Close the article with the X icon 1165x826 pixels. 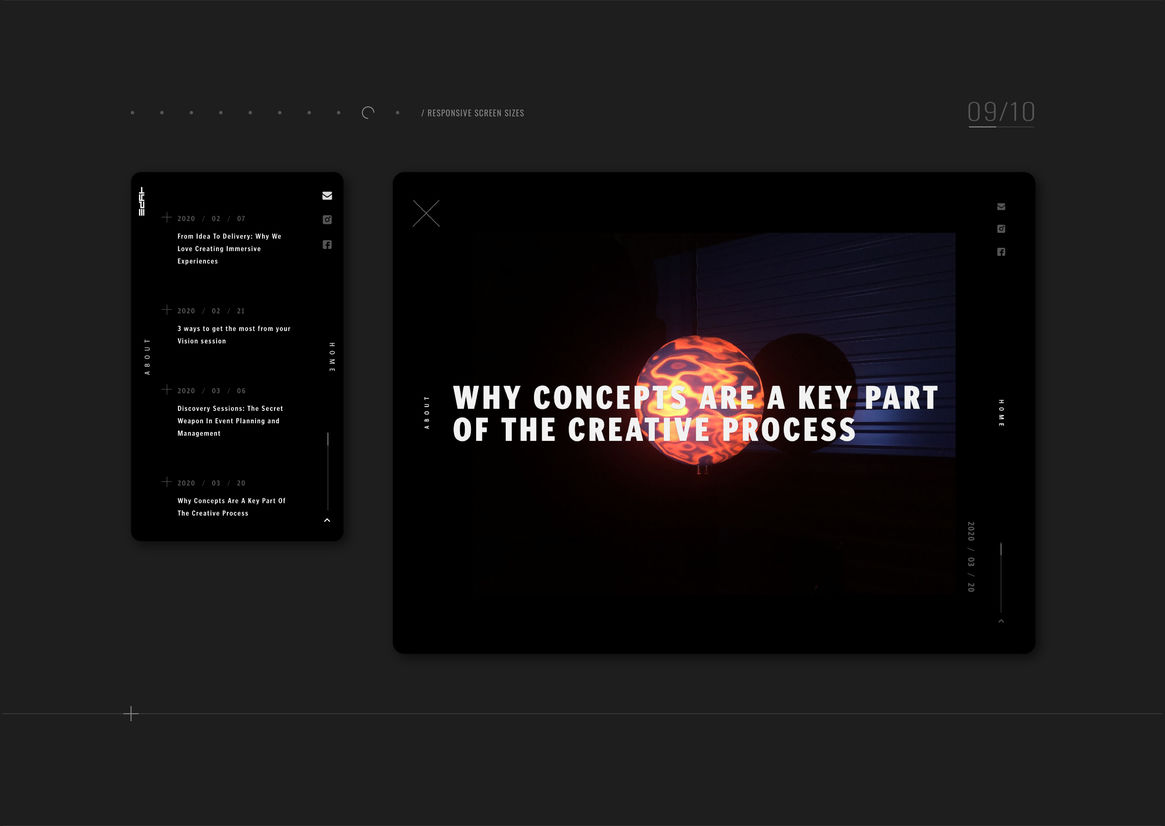point(426,214)
